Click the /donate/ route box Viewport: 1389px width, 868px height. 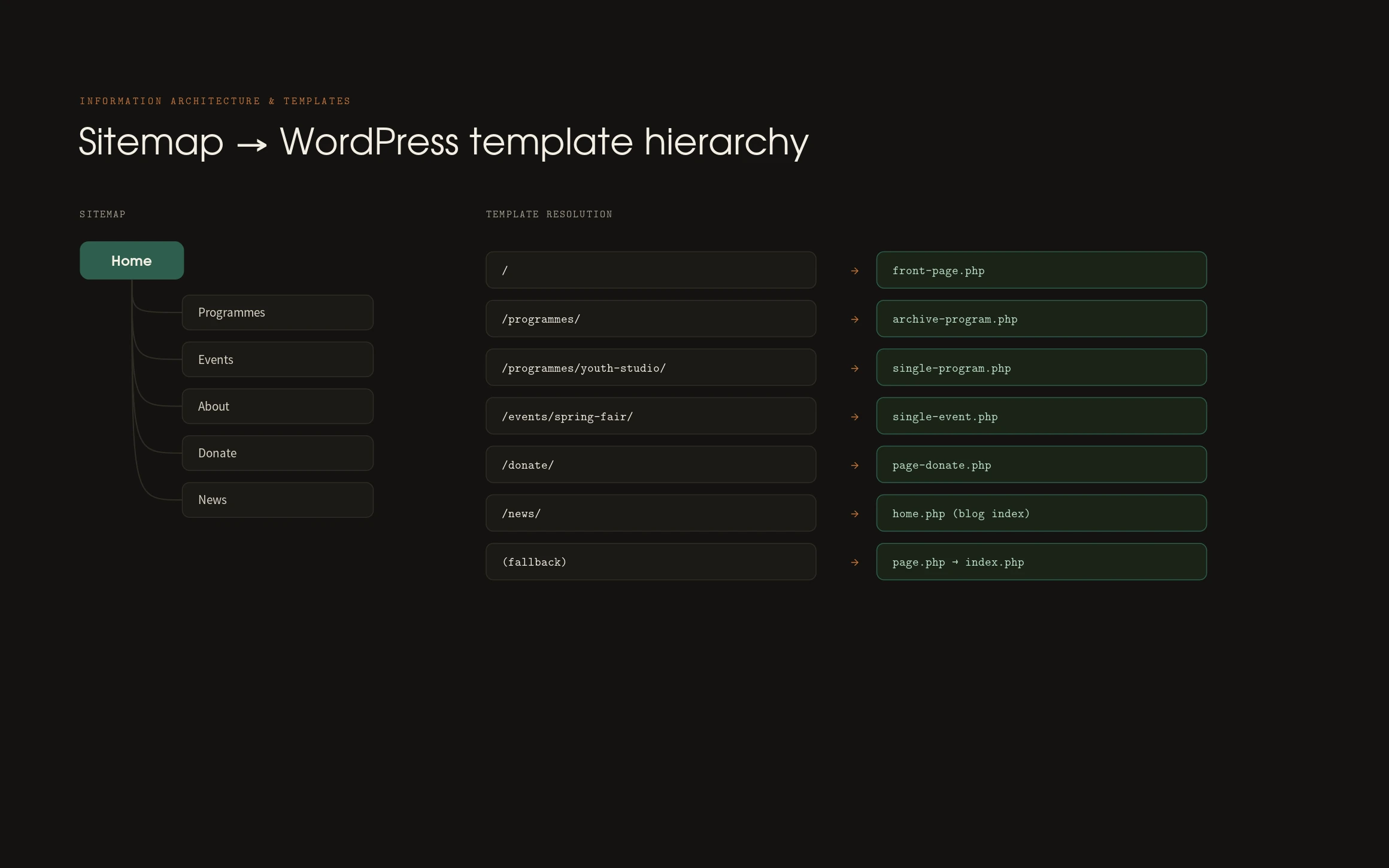[651, 465]
